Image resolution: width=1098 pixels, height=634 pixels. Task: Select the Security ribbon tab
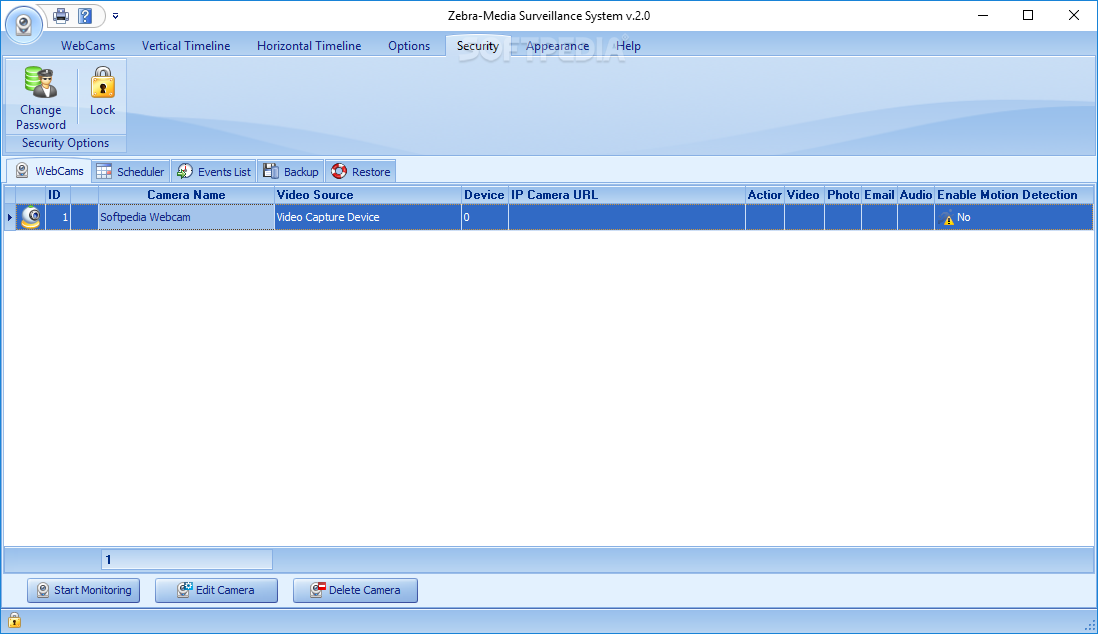(x=478, y=46)
